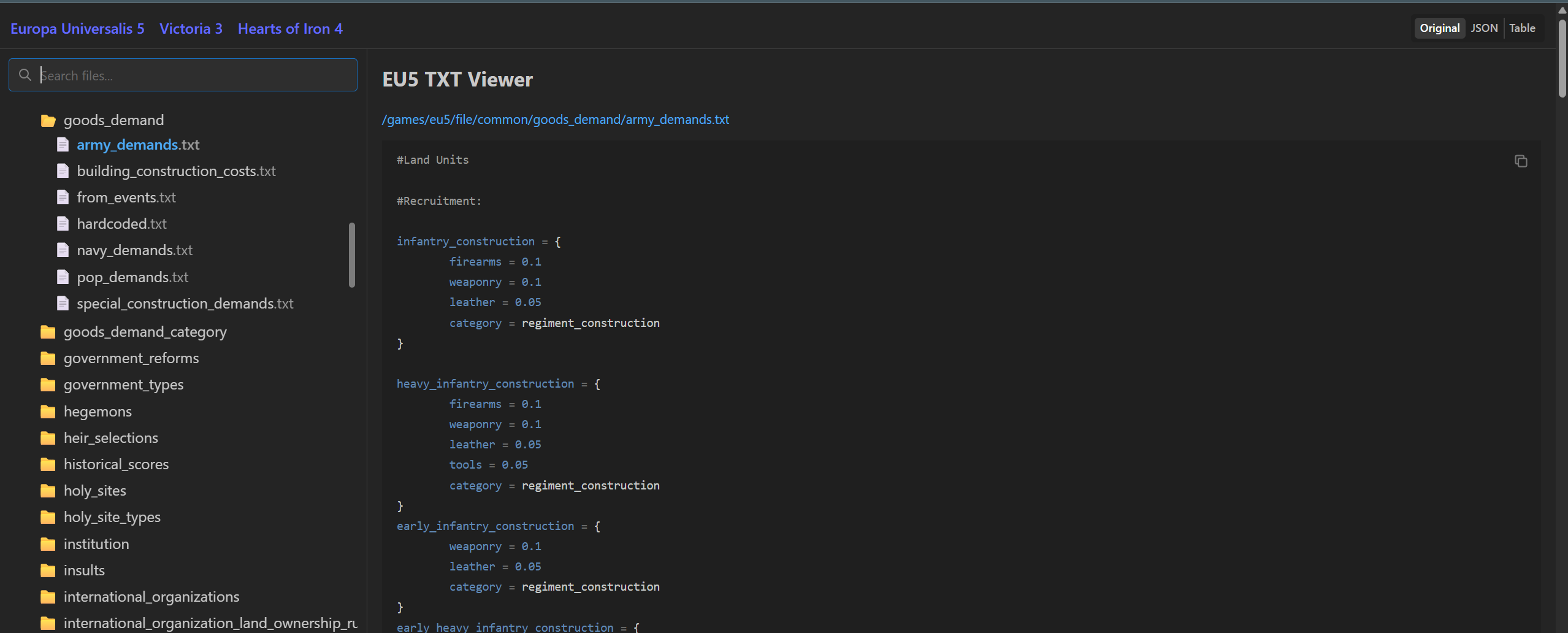
Task: Expand the institution folder
Action: tap(96, 544)
